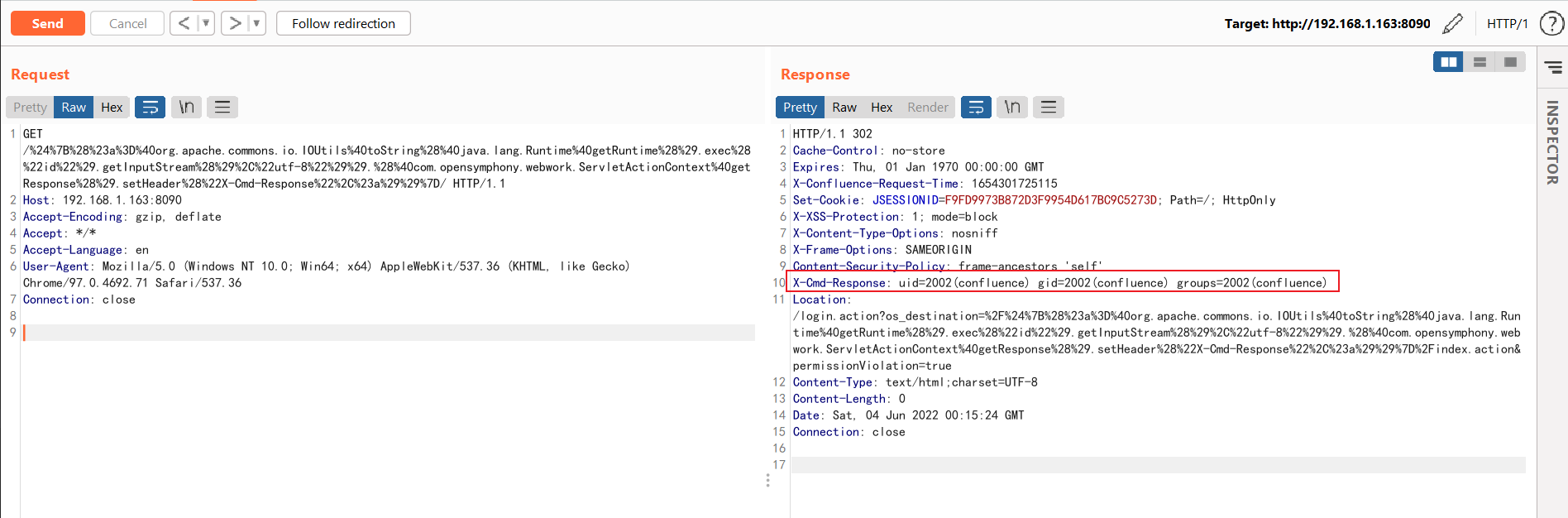This screenshot has height=518, width=1568.
Task: Open the help question mark icon
Action: [x=1551, y=23]
